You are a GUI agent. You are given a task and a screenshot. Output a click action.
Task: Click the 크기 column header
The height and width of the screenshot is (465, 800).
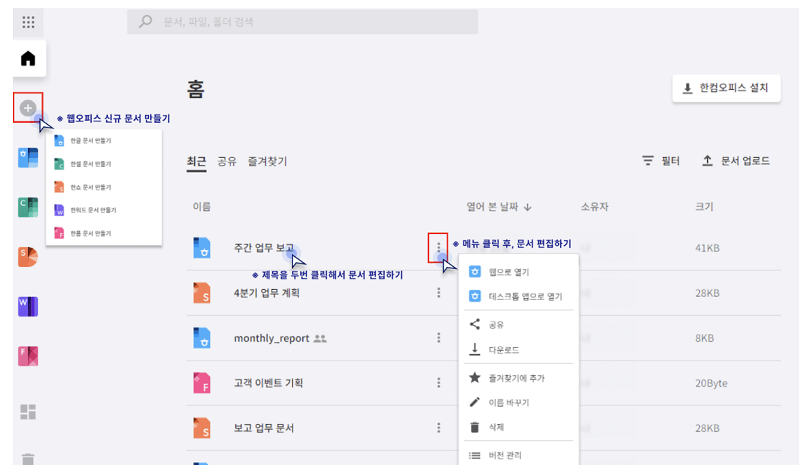click(704, 206)
